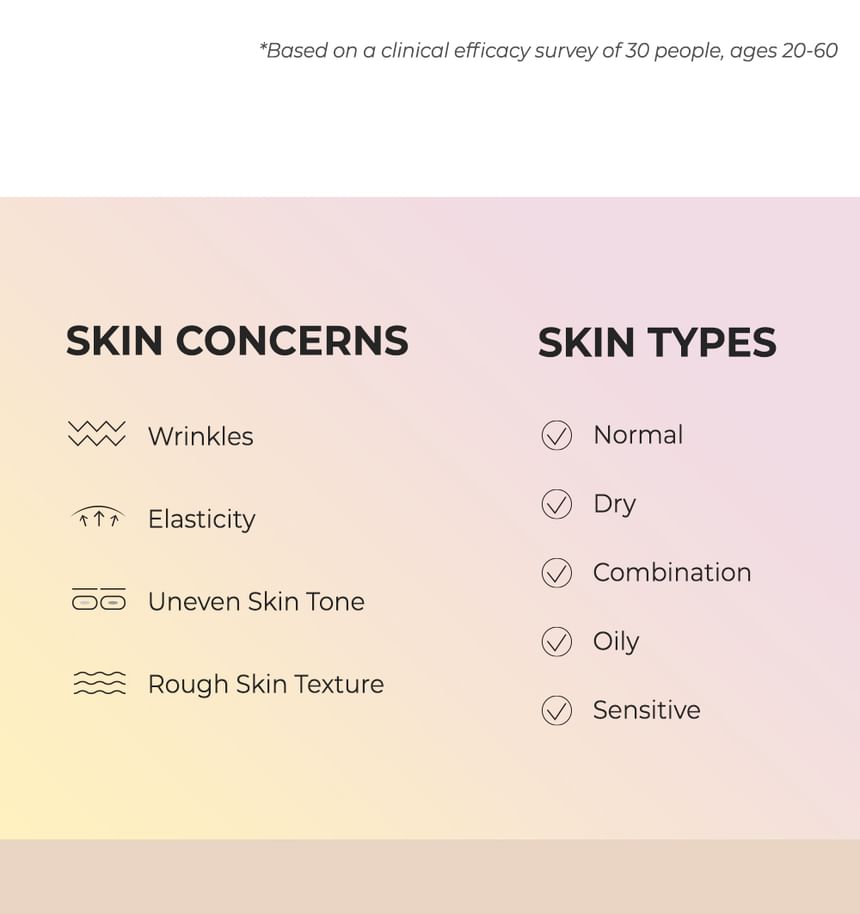
Task: Click the checkmark circle beside Normal
Action: click(556, 435)
